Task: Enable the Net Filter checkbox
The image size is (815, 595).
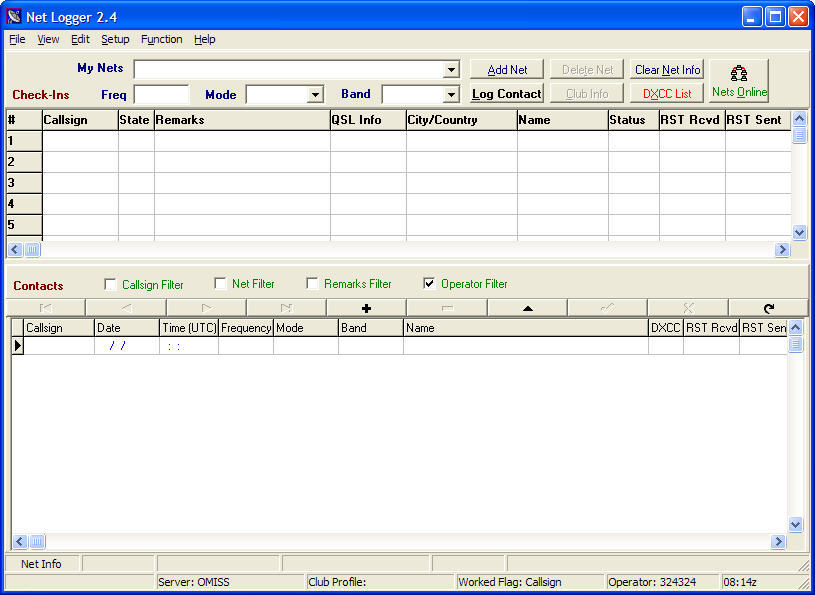Action: [x=220, y=284]
